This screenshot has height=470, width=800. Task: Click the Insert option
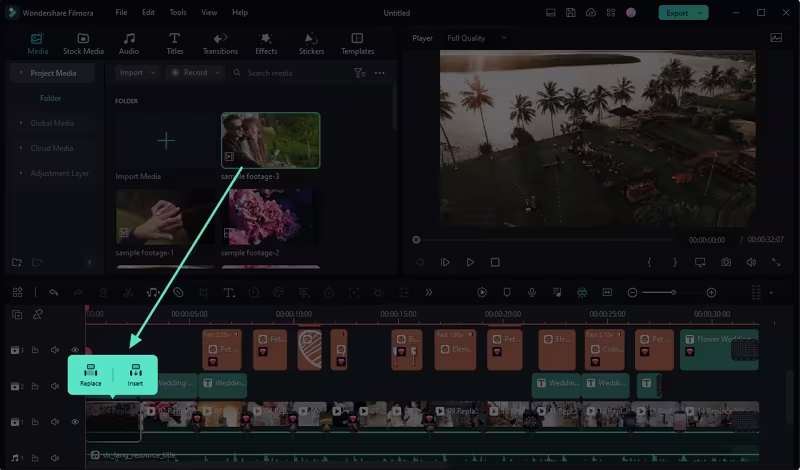point(135,375)
